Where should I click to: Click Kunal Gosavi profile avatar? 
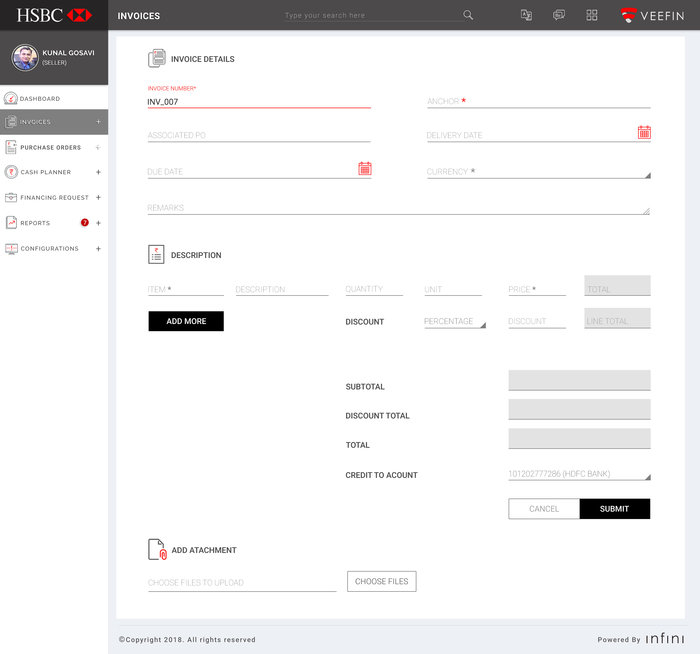pos(25,58)
